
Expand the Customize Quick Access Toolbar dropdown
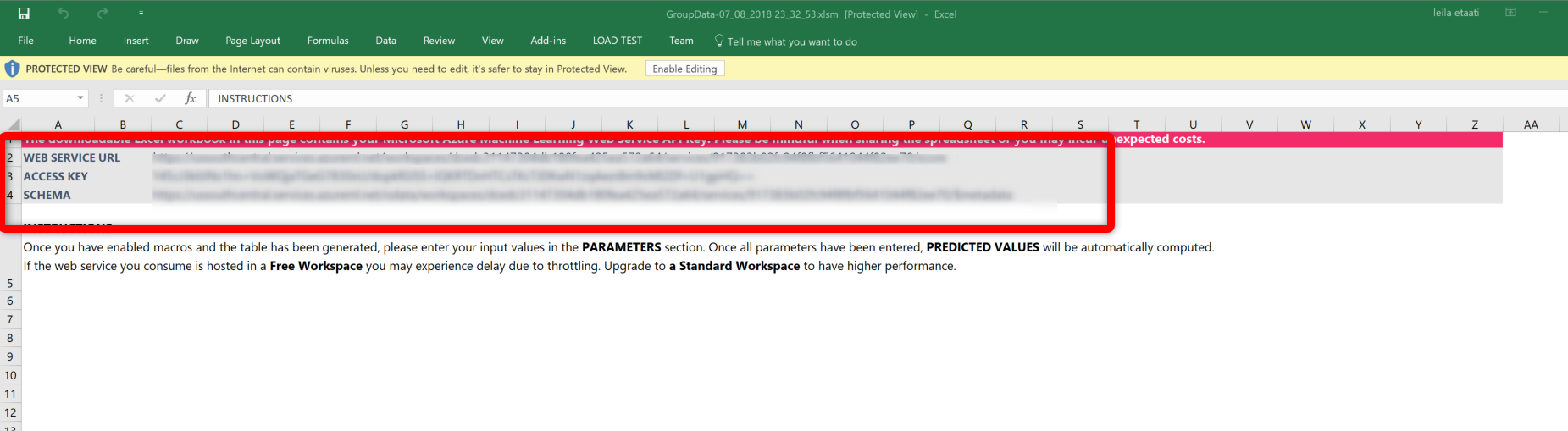pos(141,14)
